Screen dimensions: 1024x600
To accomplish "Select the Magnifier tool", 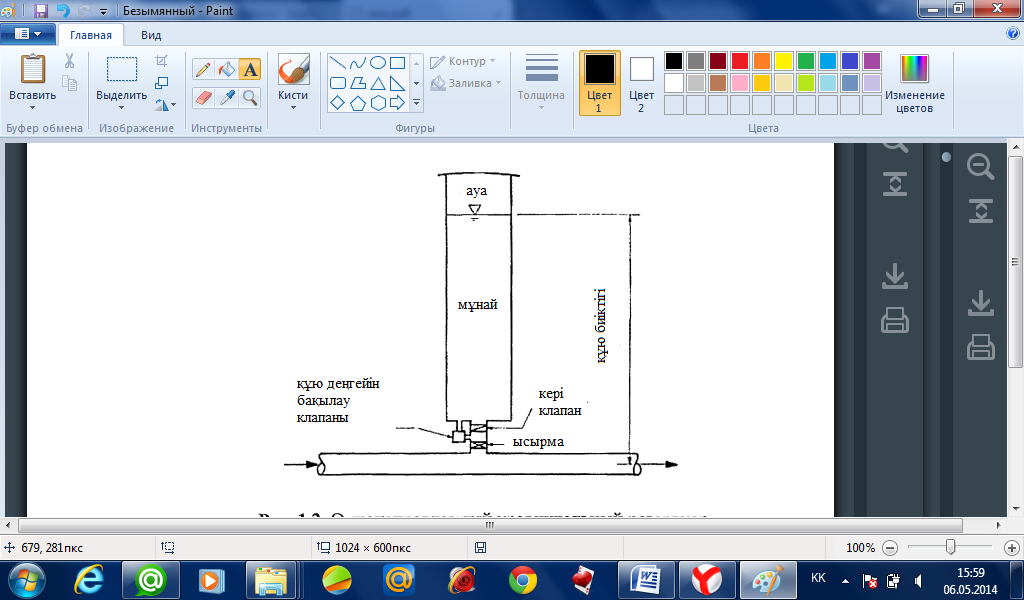I will tap(250, 98).
